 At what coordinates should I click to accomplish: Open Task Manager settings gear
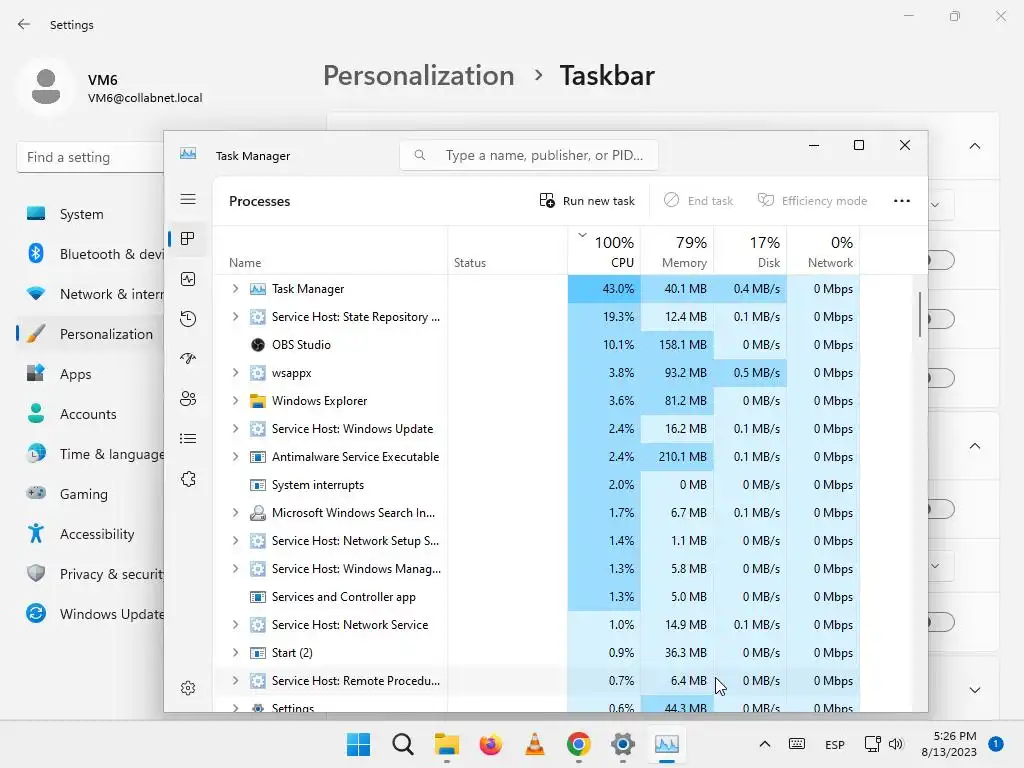(188, 688)
